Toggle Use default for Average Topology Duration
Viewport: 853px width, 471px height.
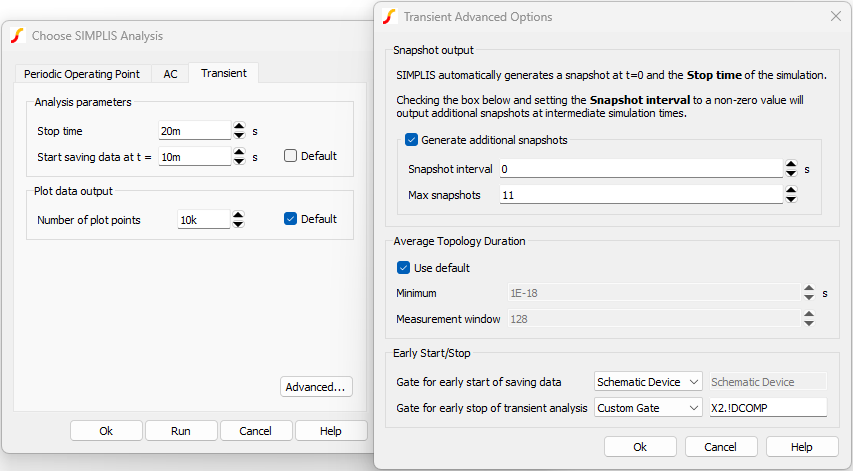tap(404, 268)
